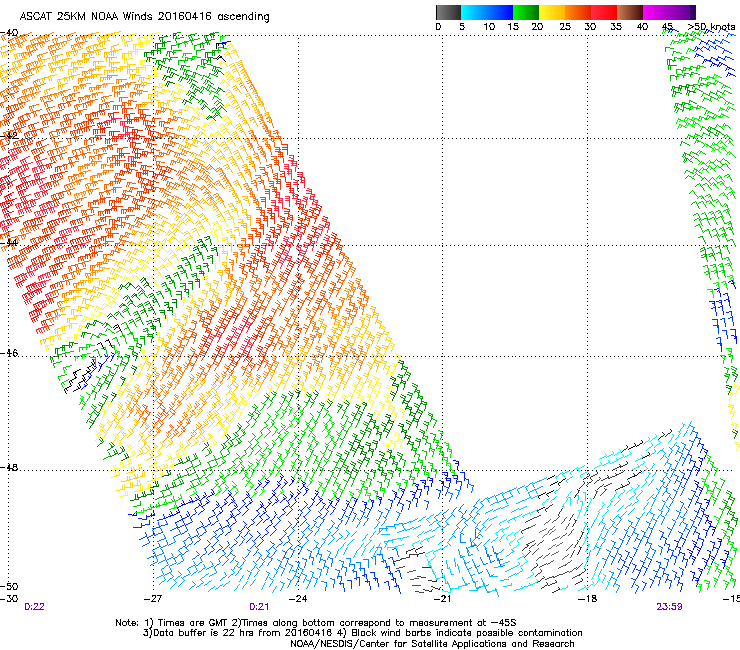Click the purple "23:59" pass time label
This screenshot has width=740, height=650.
click(x=669, y=607)
